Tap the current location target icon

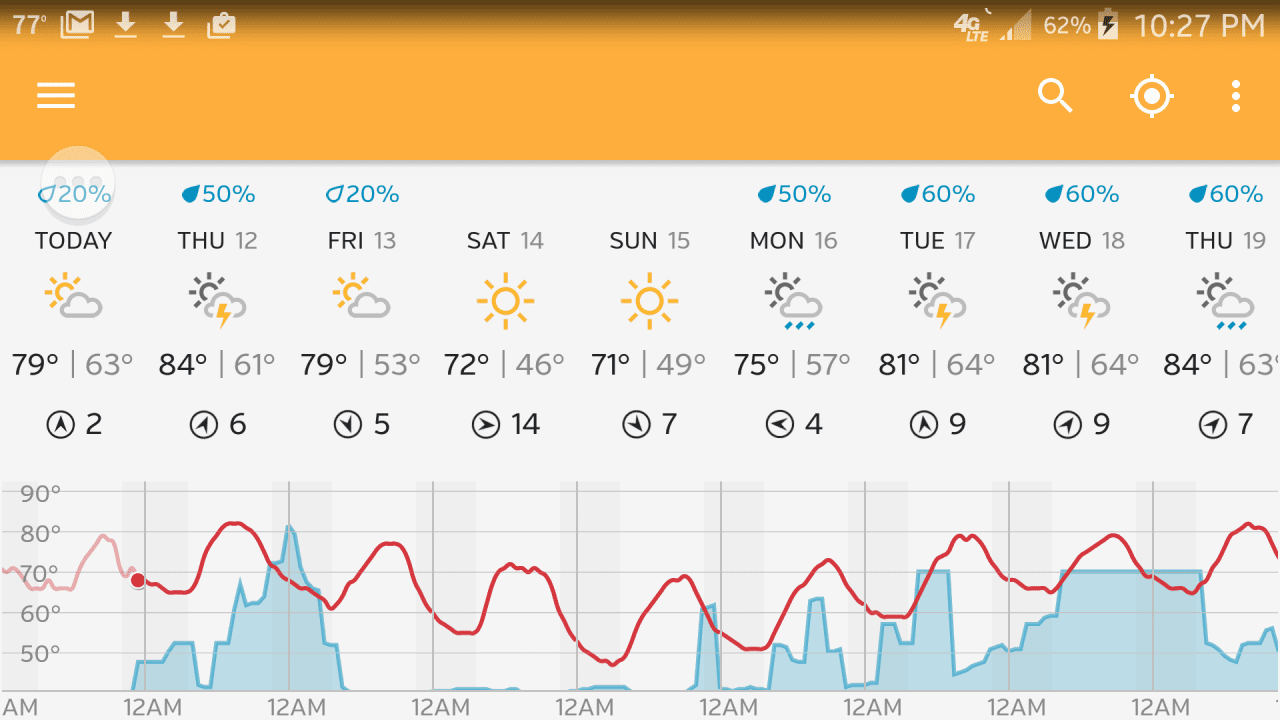click(1151, 96)
